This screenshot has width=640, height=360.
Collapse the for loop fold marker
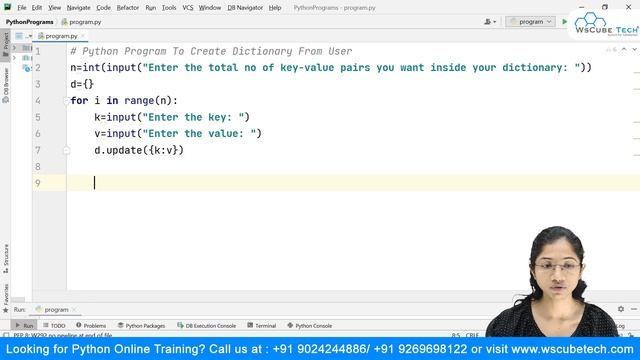[x=66, y=100]
